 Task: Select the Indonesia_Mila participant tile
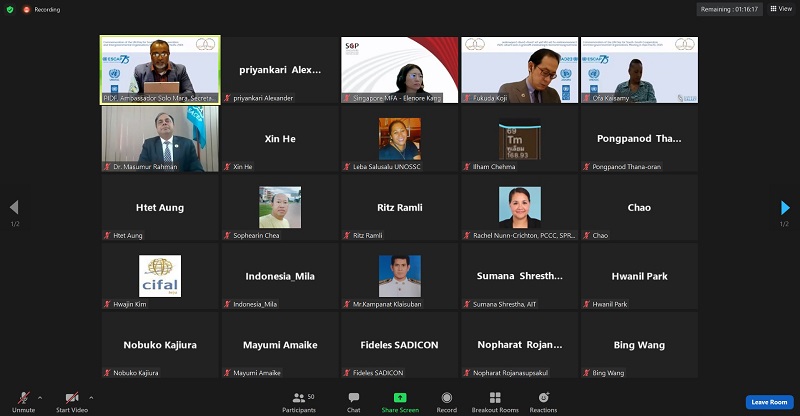point(280,276)
